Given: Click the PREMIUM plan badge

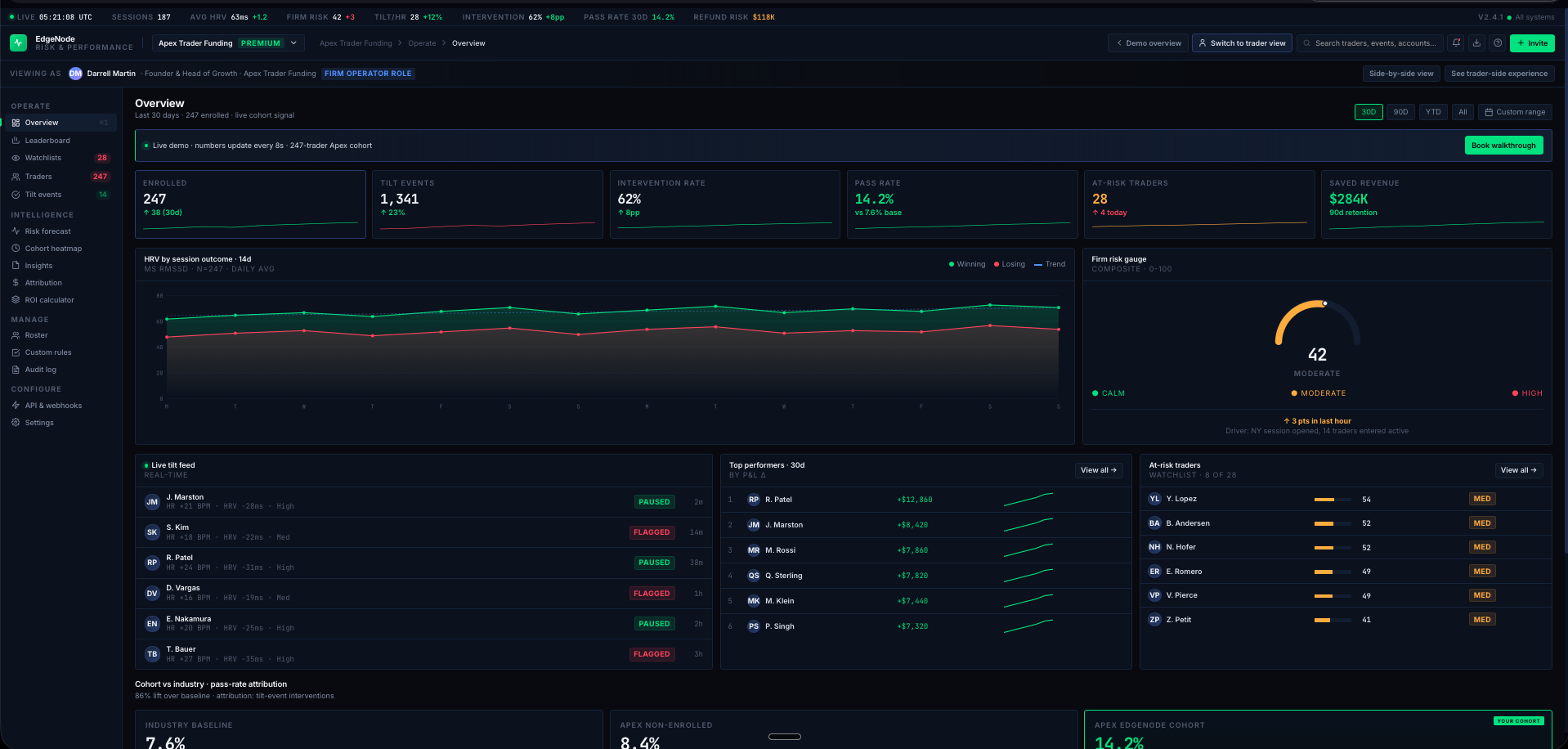Looking at the screenshot, I should tap(261, 43).
